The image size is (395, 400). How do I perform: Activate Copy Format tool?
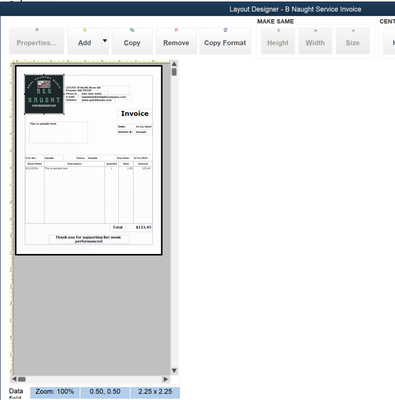point(225,41)
